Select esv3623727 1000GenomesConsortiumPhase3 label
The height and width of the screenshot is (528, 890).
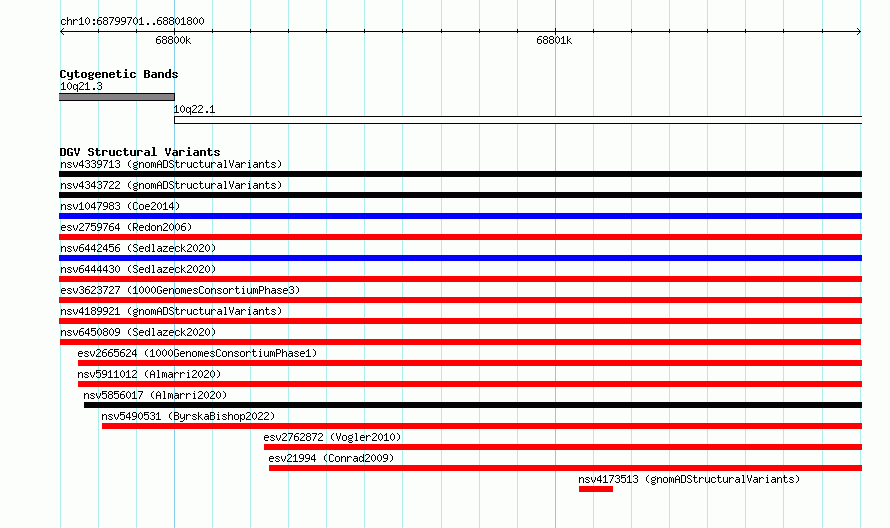(x=180, y=290)
